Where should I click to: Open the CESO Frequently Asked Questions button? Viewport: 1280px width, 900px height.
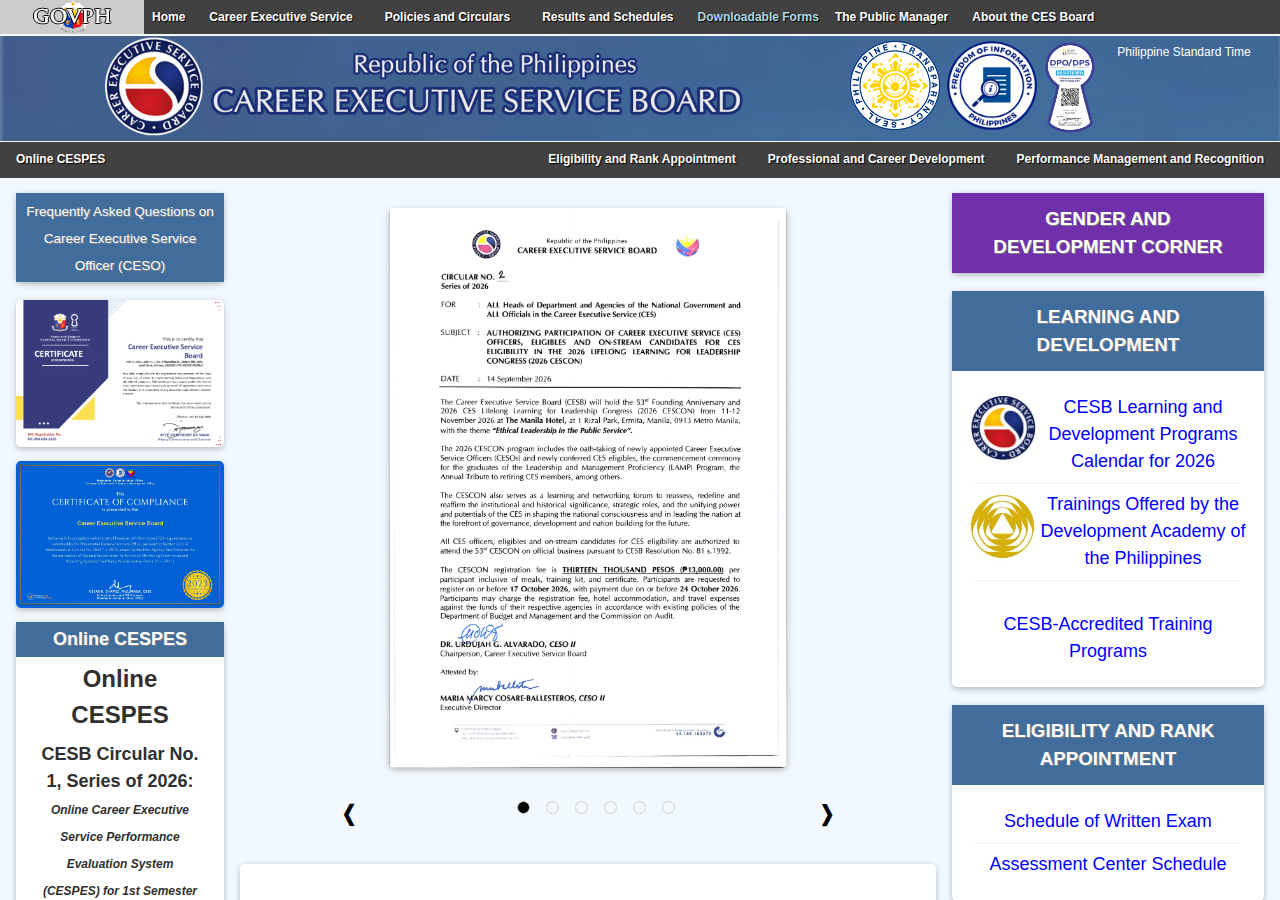point(120,238)
